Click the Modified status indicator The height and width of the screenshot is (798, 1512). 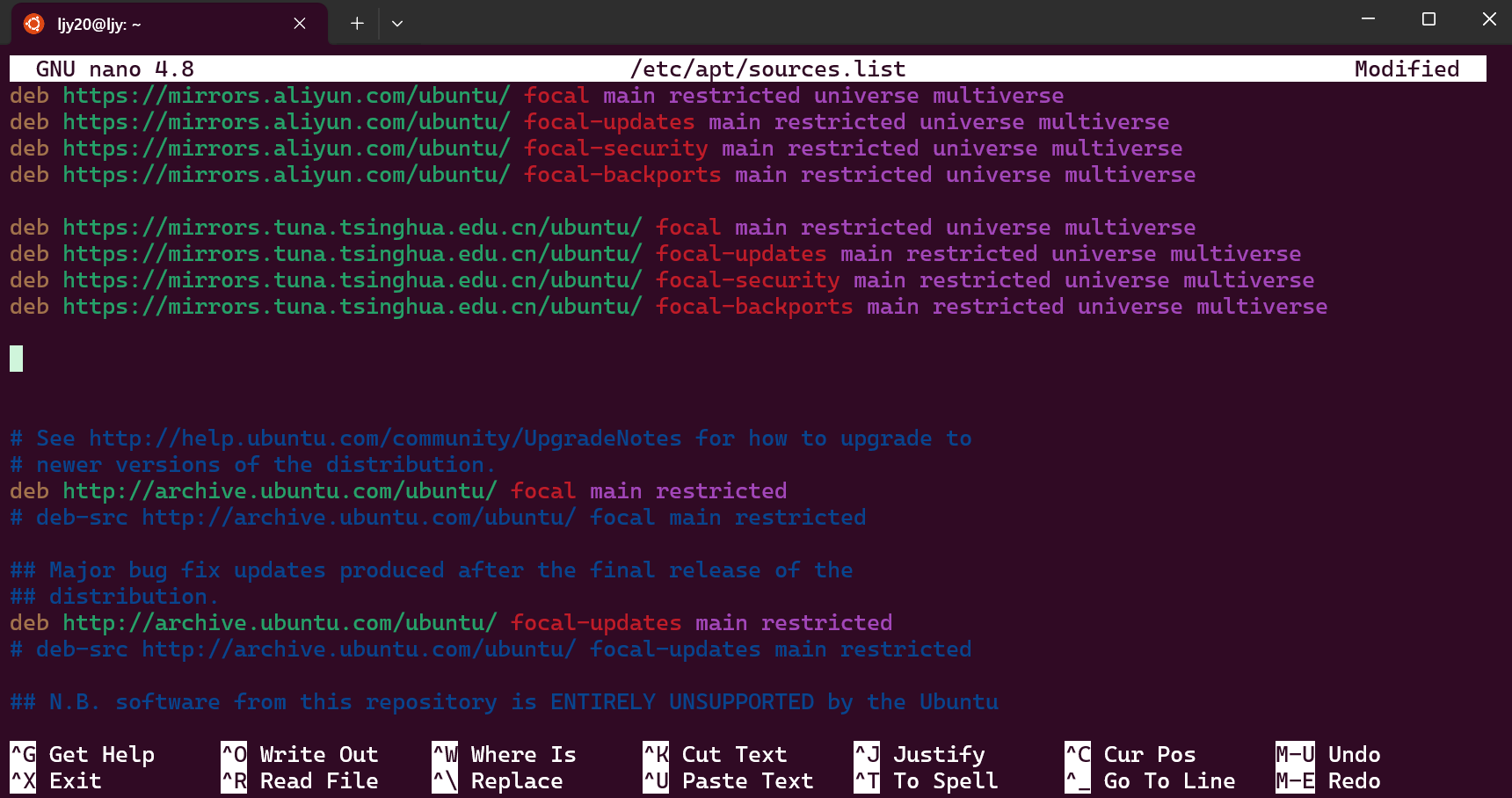coord(1407,69)
